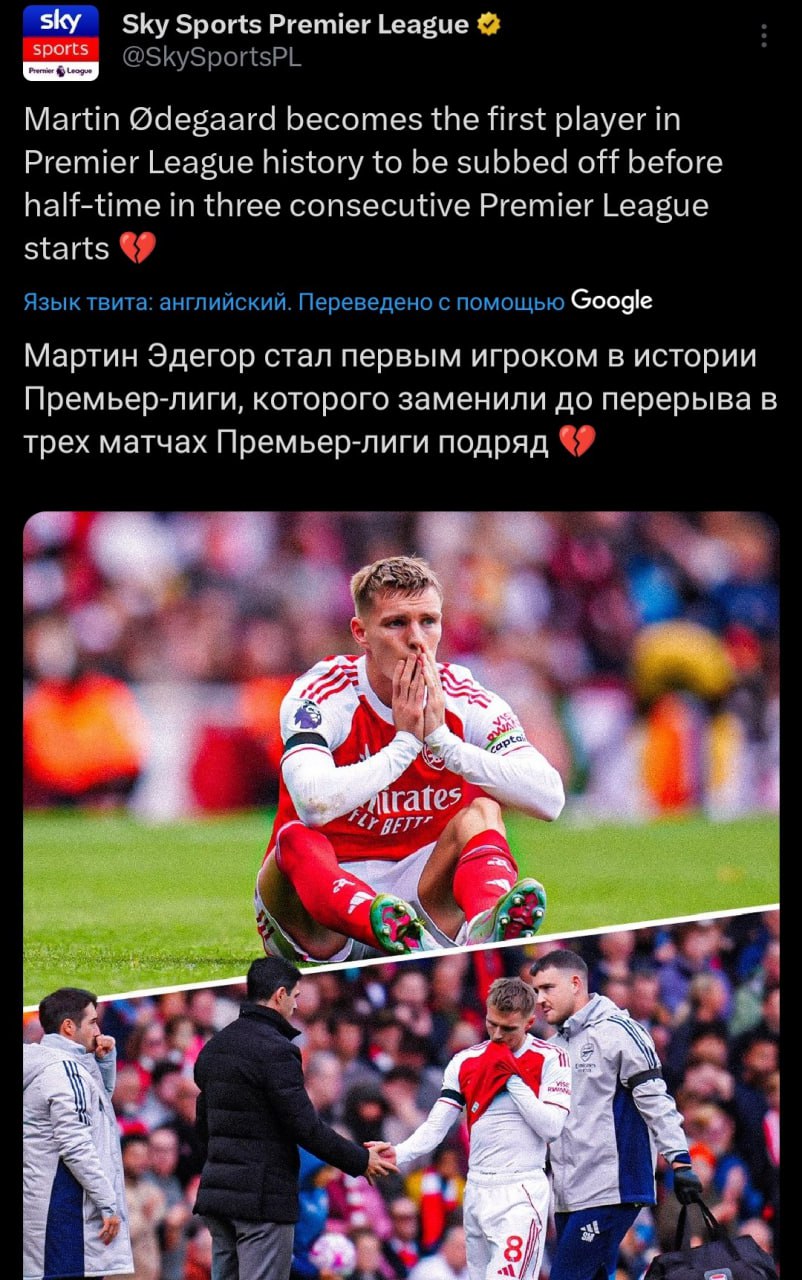
Task: Tap the 'Язык твита: английский' label
Action: click(x=156, y=302)
